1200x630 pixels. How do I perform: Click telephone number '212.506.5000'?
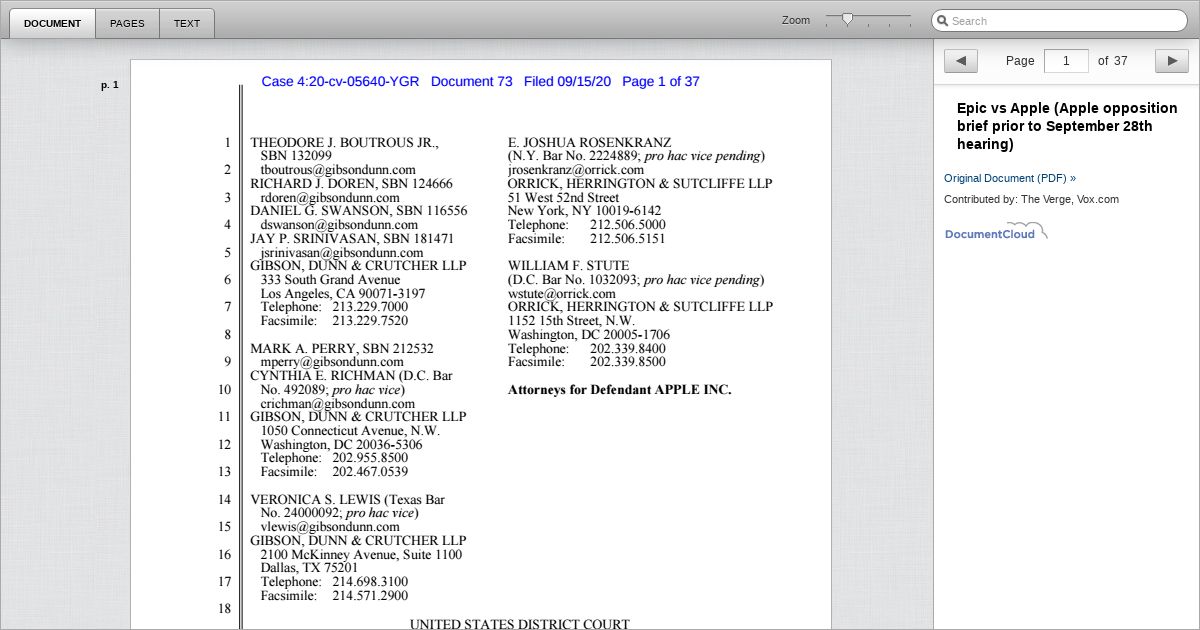[628, 225]
